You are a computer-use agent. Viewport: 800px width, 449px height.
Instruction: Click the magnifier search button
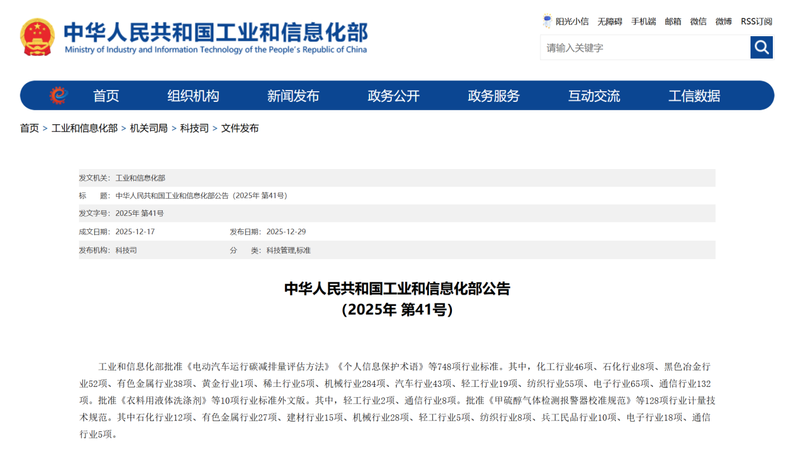coord(761,47)
